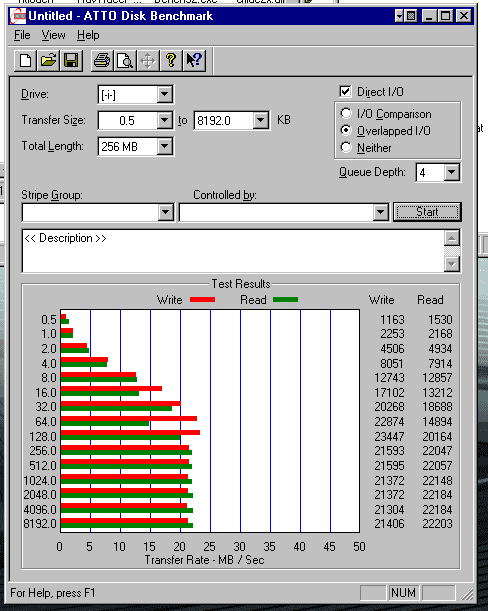Click the Start benchmark button
Screen dimensions: 488x611
(427, 212)
